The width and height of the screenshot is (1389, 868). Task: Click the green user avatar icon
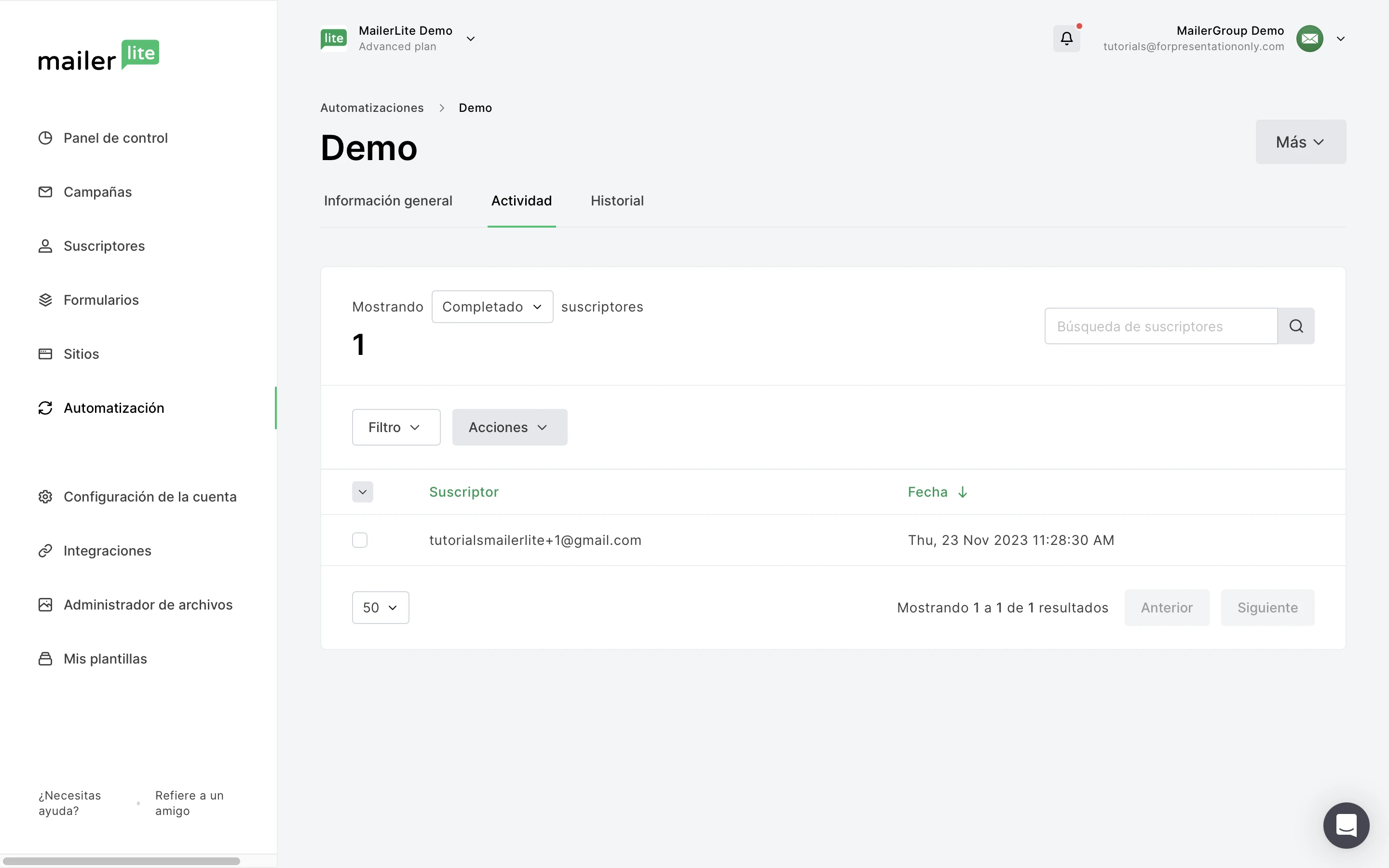tap(1309, 39)
